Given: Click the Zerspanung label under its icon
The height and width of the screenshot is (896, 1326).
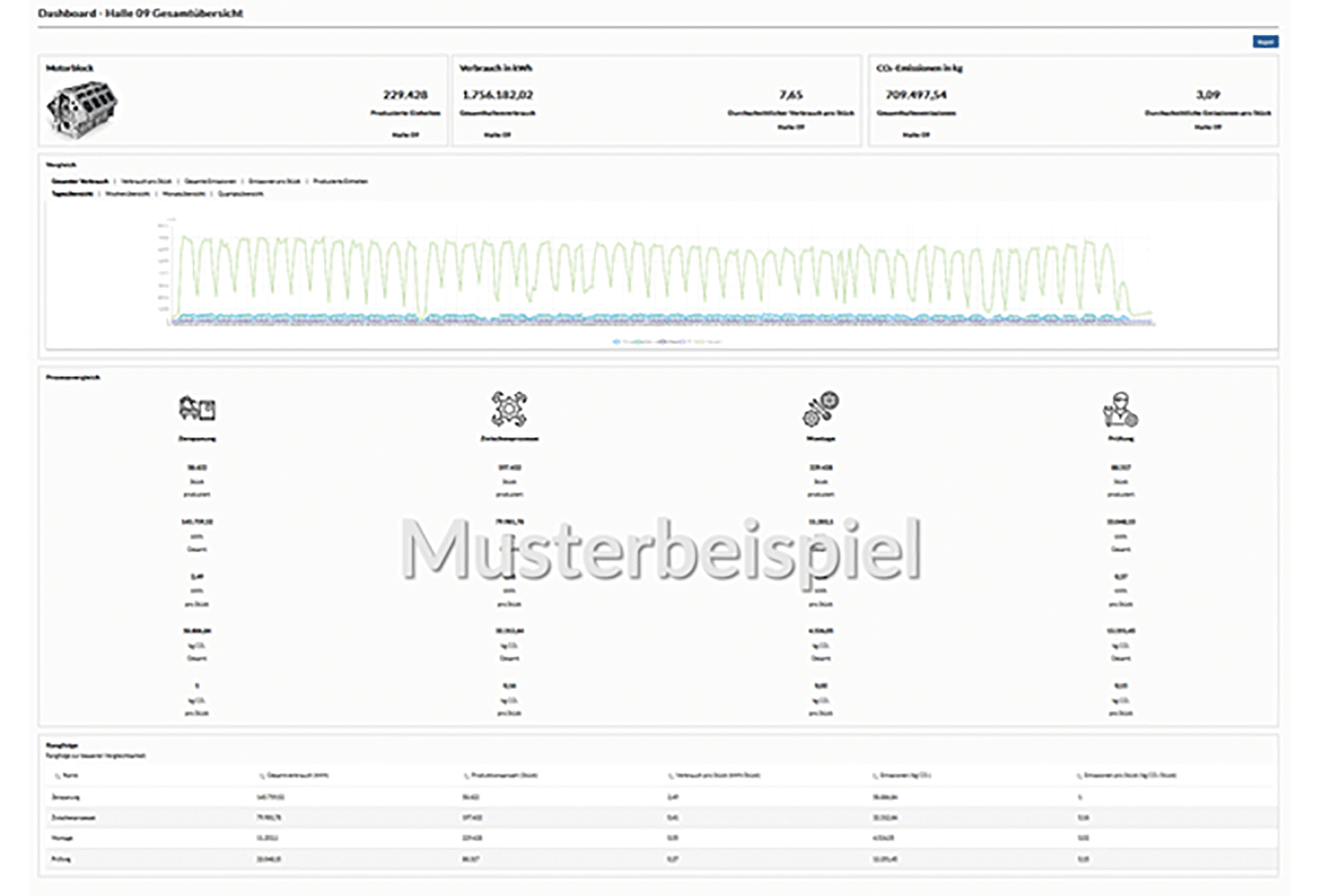Looking at the screenshot, I should click(x=197, y=439).
